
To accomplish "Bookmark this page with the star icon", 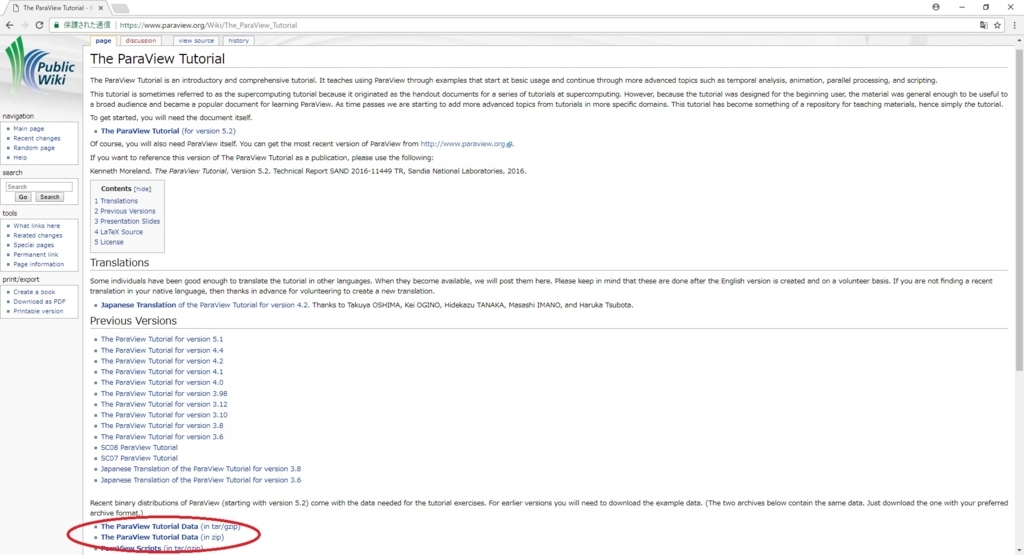I will (997, 25).
